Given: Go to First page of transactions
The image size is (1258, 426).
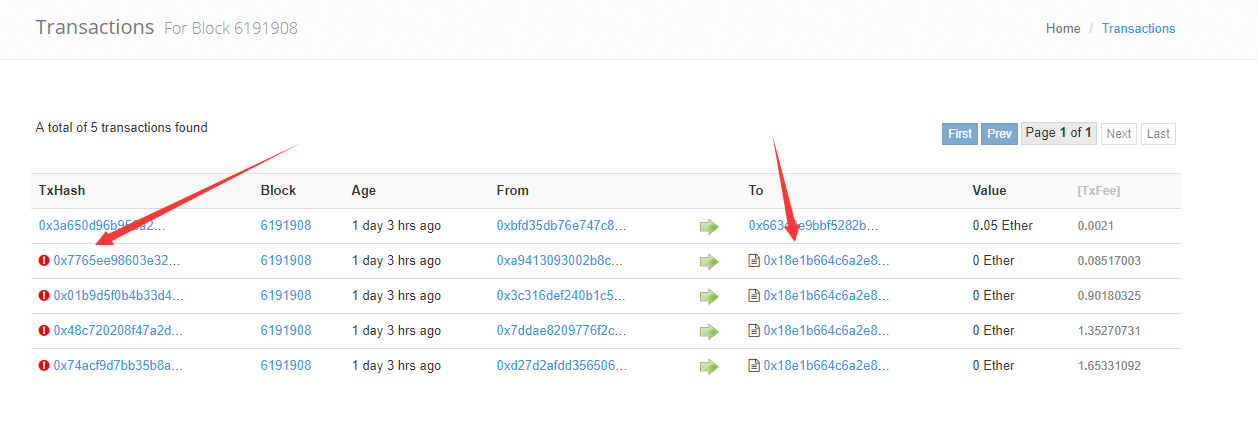Looking at the screenshot, I should 960,134.
